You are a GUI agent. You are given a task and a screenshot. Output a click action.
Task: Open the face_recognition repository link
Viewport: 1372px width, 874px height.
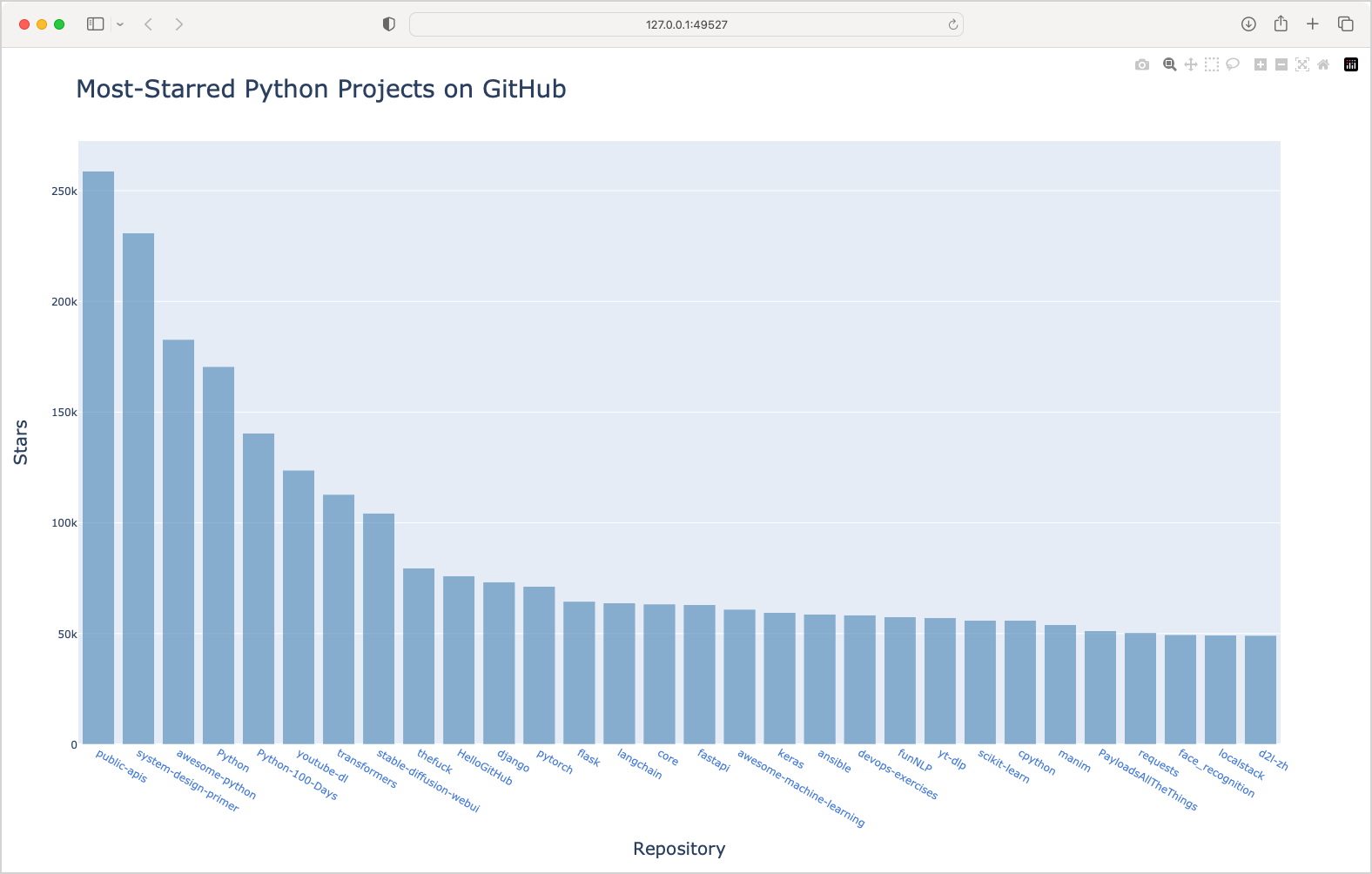1216,773
